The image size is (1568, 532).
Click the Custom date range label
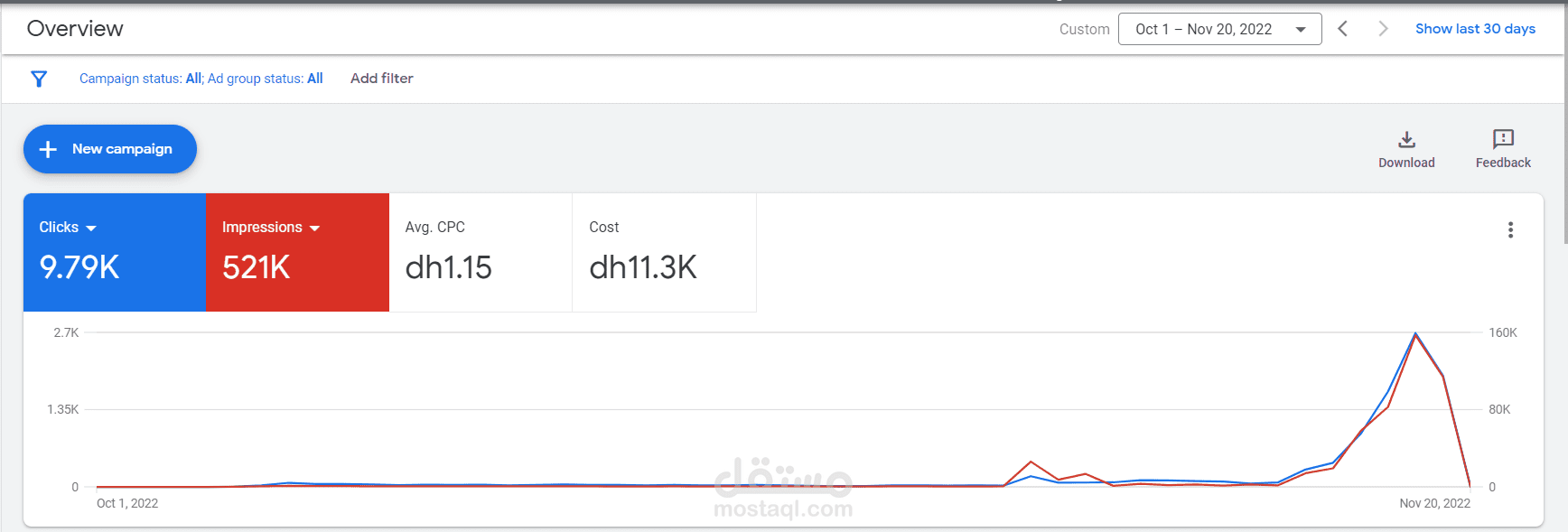1084,29
